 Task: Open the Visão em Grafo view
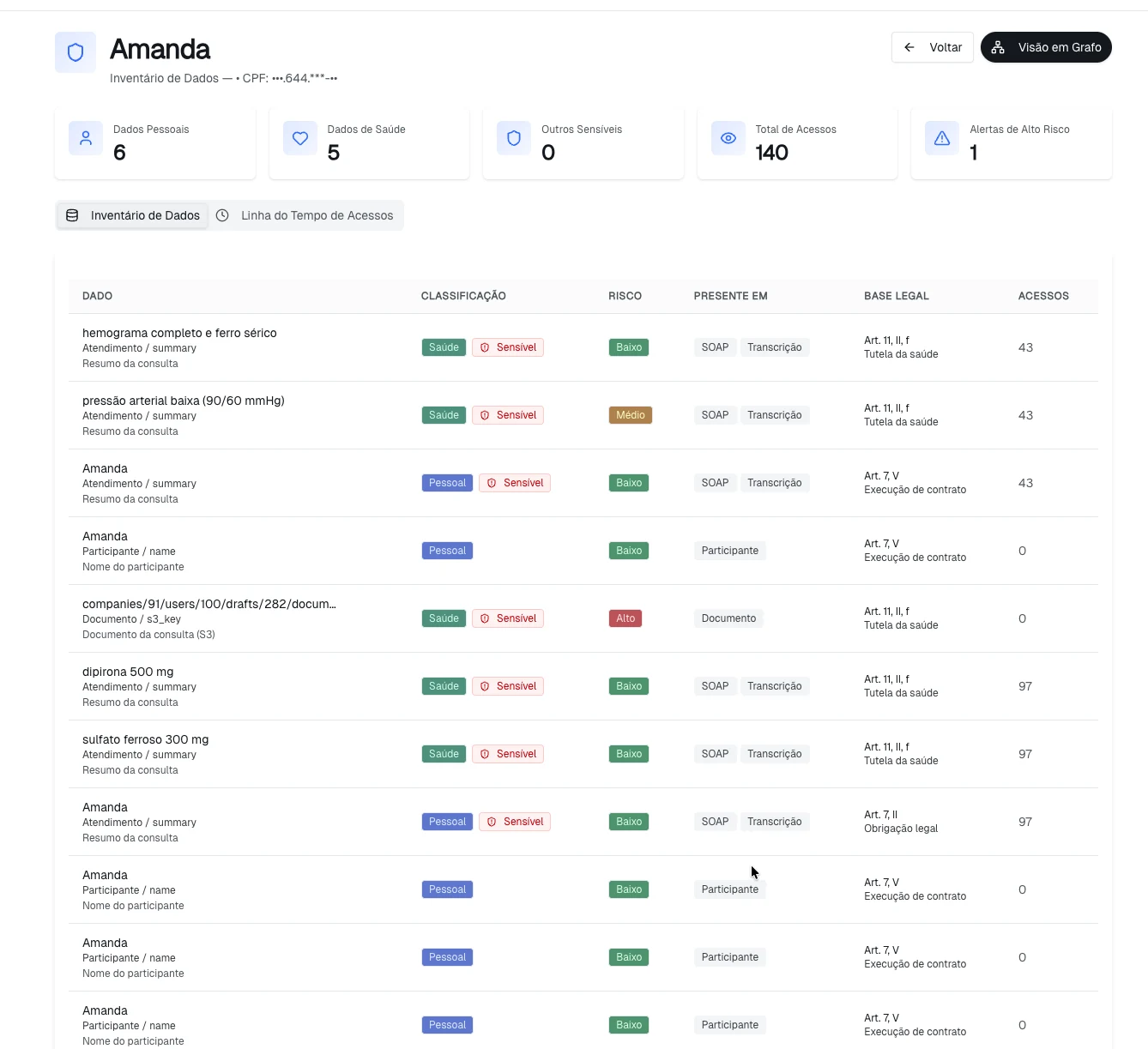tap(1046, 47)
